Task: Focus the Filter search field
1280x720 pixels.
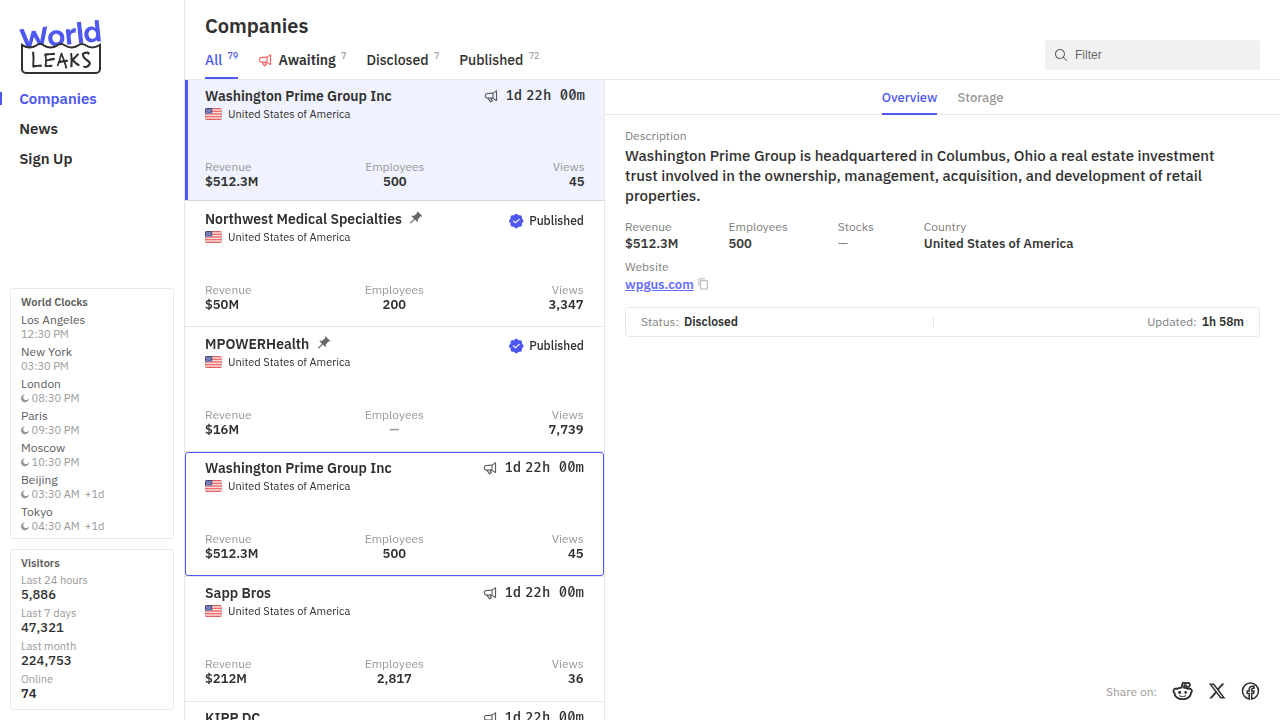Action: pos(1160,55)
